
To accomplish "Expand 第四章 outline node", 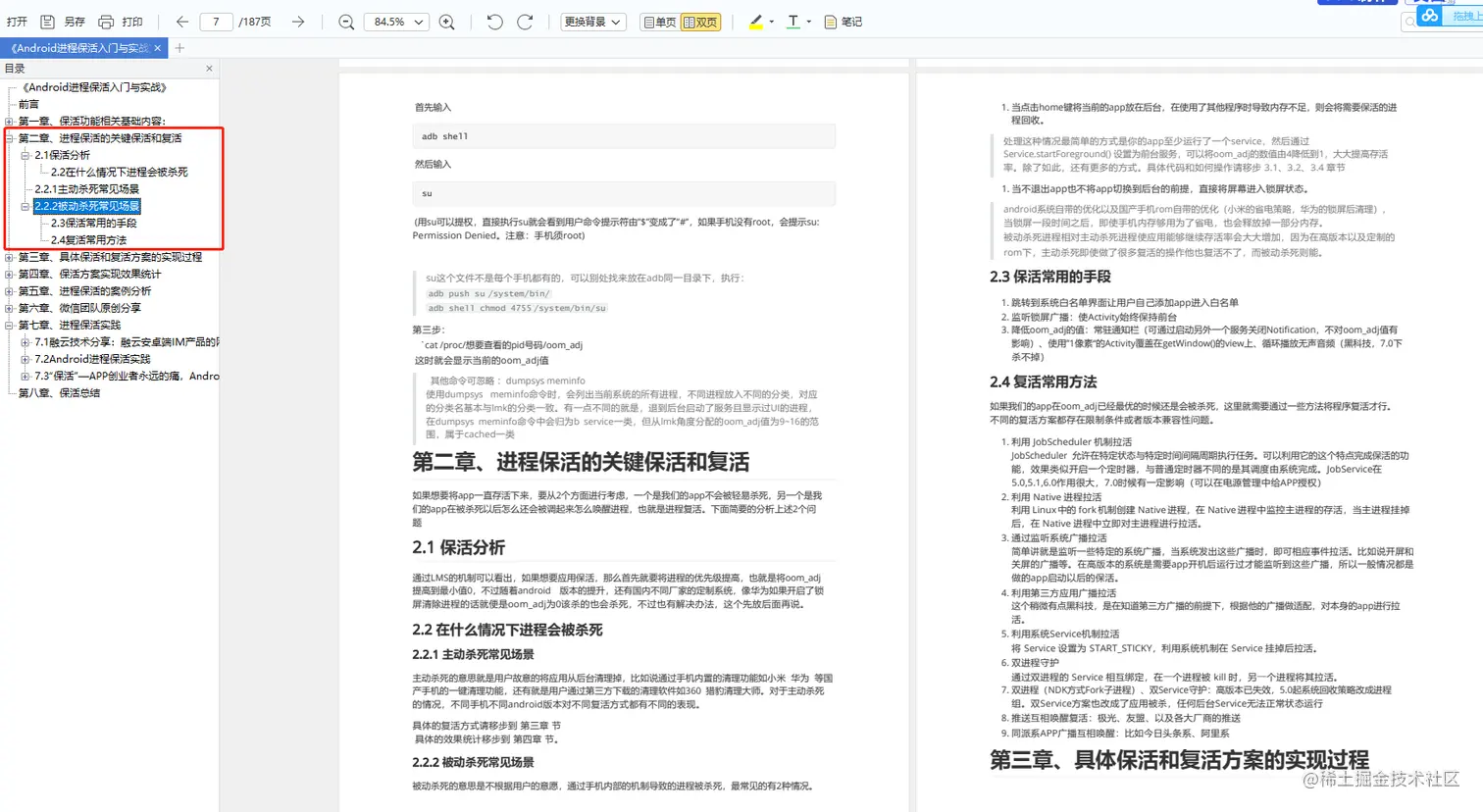I will (9, 275).
